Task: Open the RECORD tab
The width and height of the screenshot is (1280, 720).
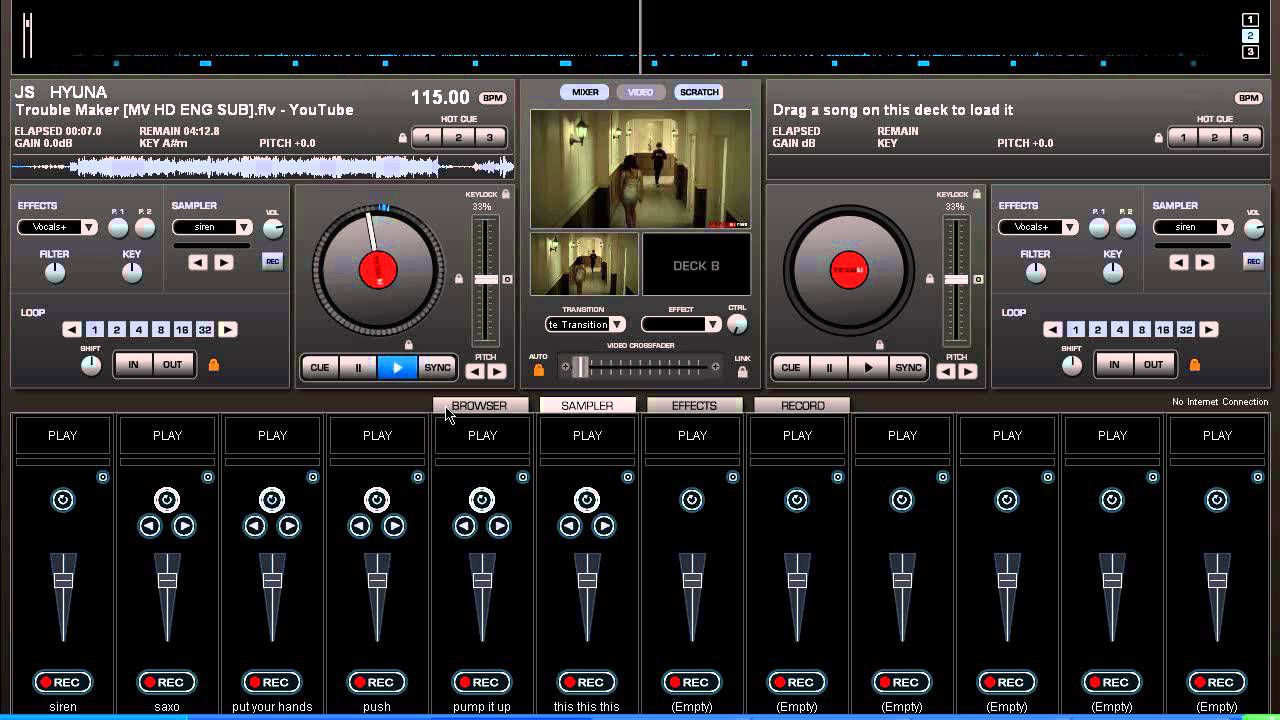Action: point(802,405)
